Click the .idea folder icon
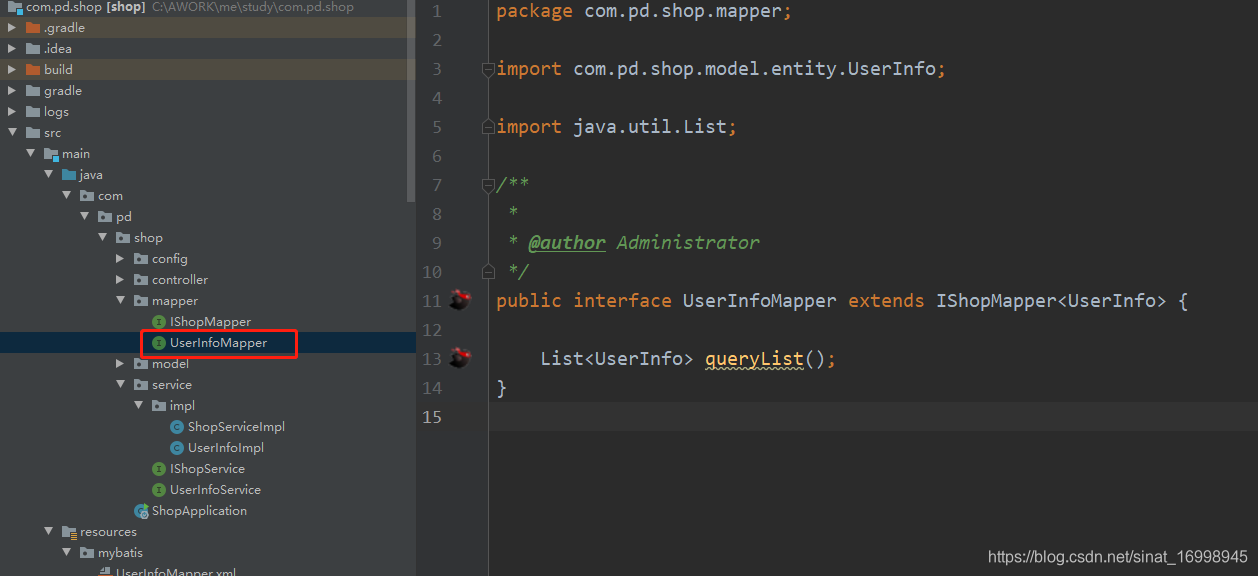1258x576 pixels. click(33, 48)
